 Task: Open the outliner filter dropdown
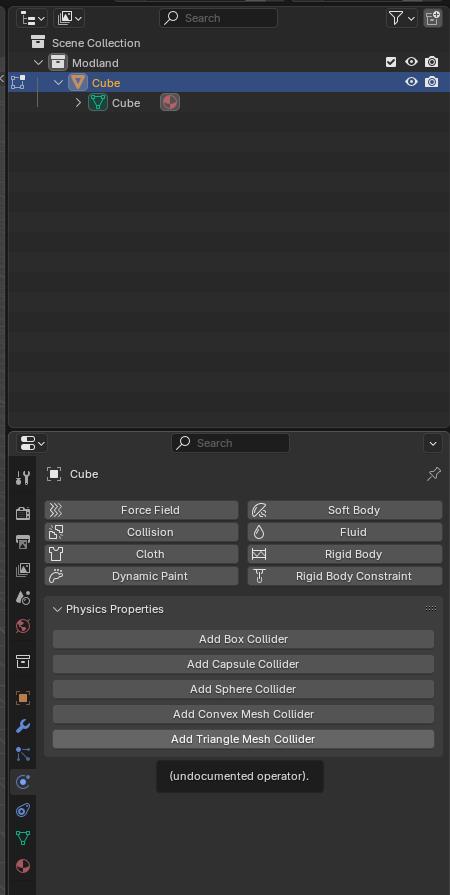point(401,18)
